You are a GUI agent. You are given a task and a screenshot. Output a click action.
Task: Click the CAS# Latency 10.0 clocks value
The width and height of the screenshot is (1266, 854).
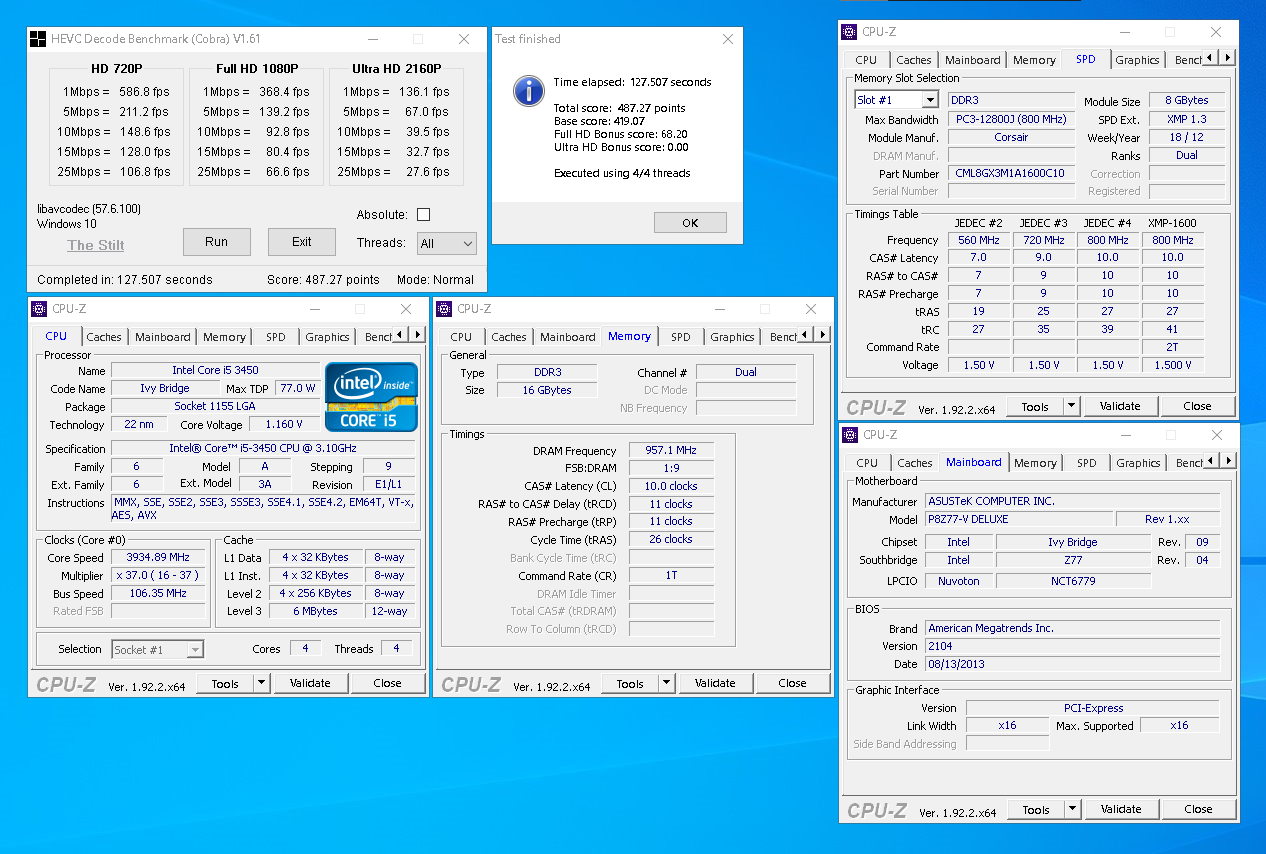tap(671, 486)
